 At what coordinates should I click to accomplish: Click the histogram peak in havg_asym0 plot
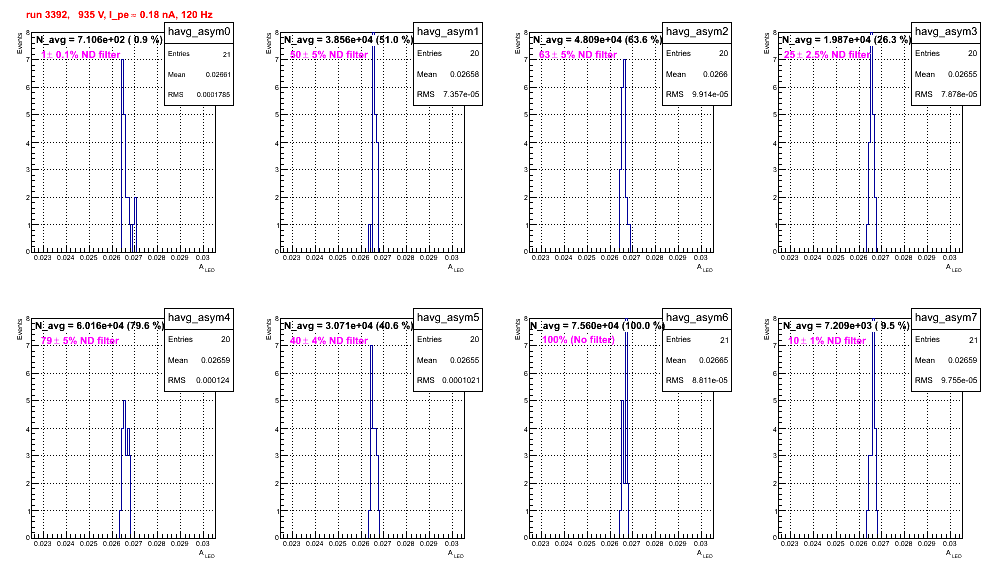coord(123,60)
